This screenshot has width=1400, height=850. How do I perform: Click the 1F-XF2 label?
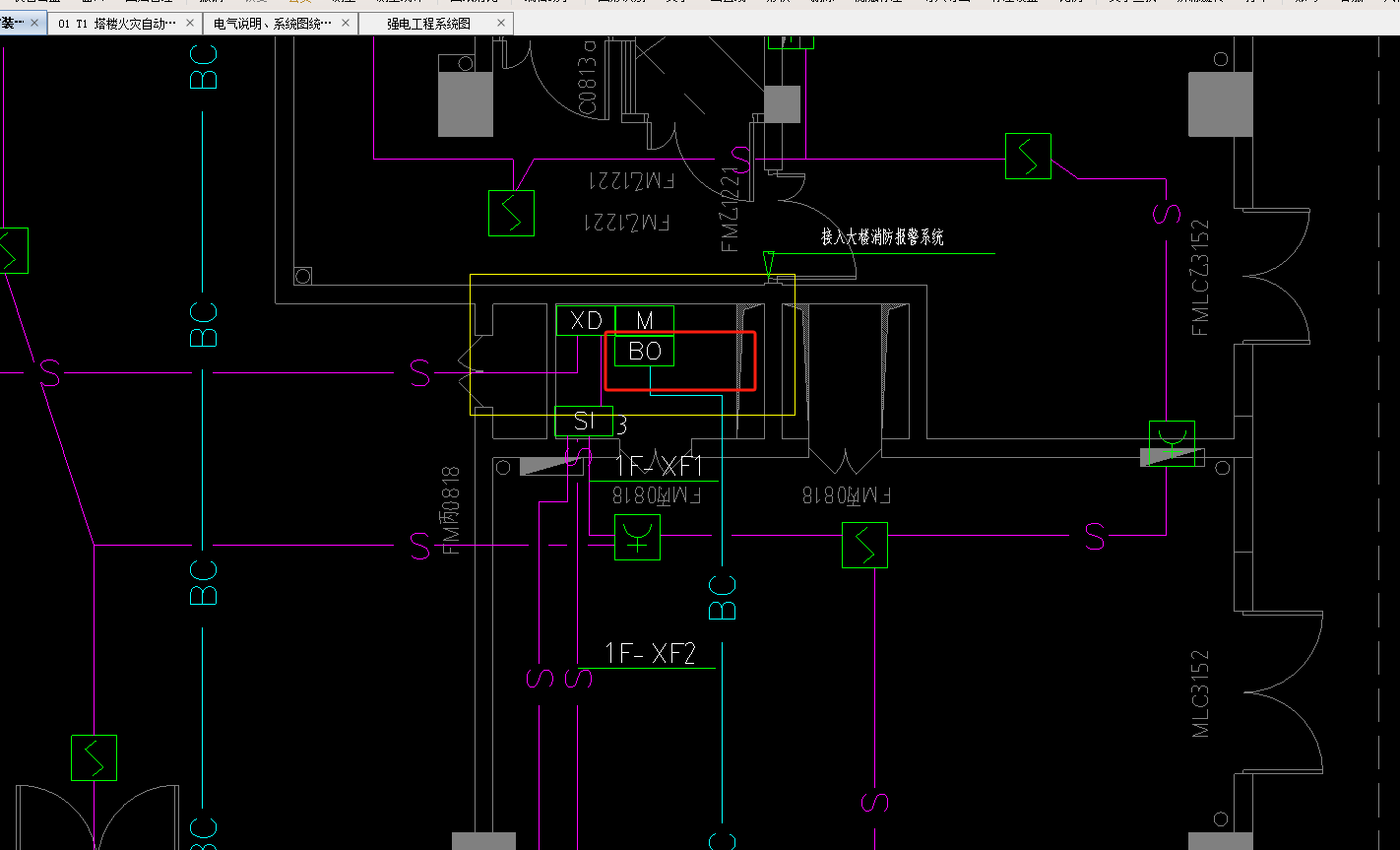coord(650,653)
